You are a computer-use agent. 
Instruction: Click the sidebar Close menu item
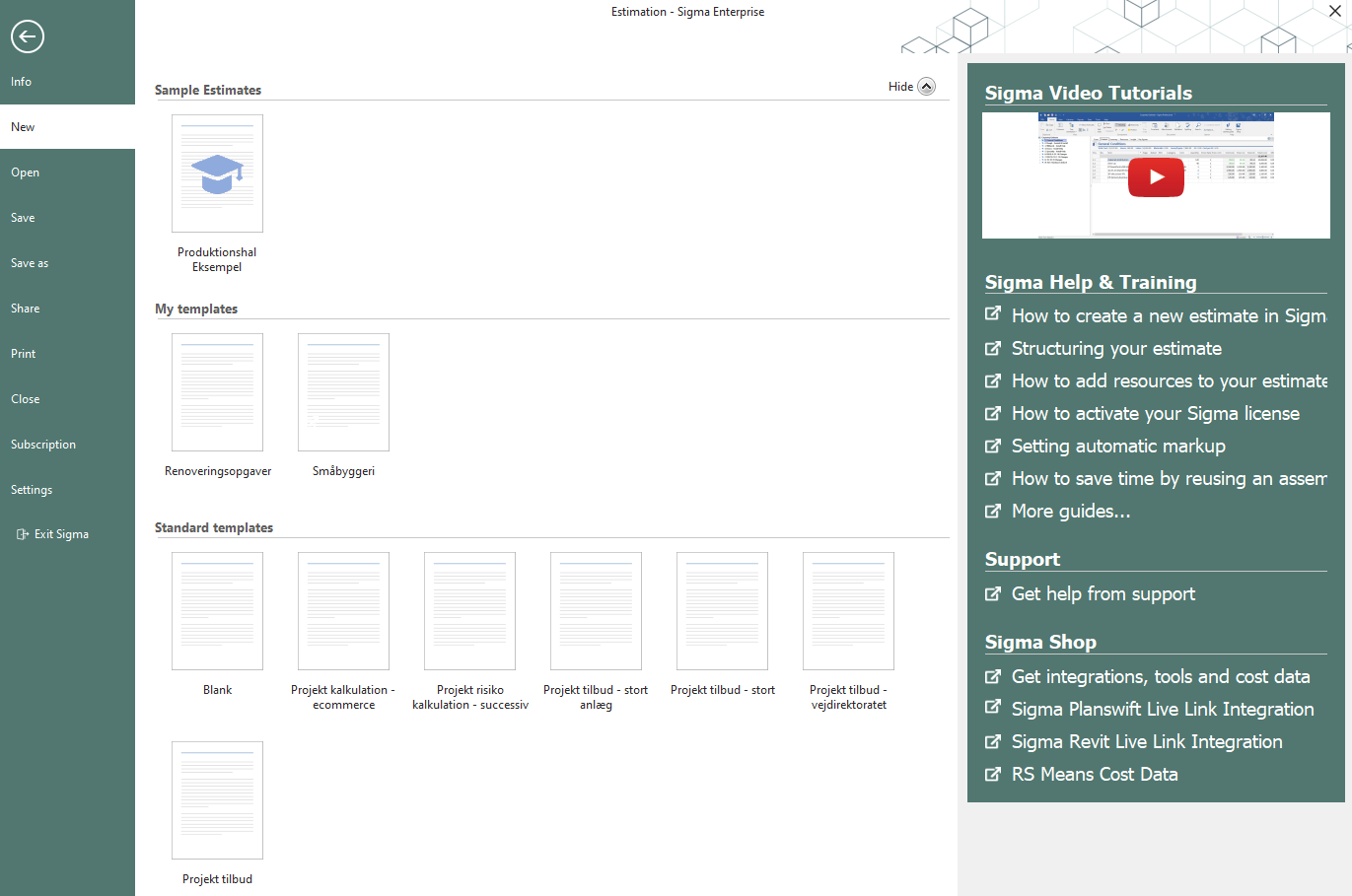coord(67,399)
